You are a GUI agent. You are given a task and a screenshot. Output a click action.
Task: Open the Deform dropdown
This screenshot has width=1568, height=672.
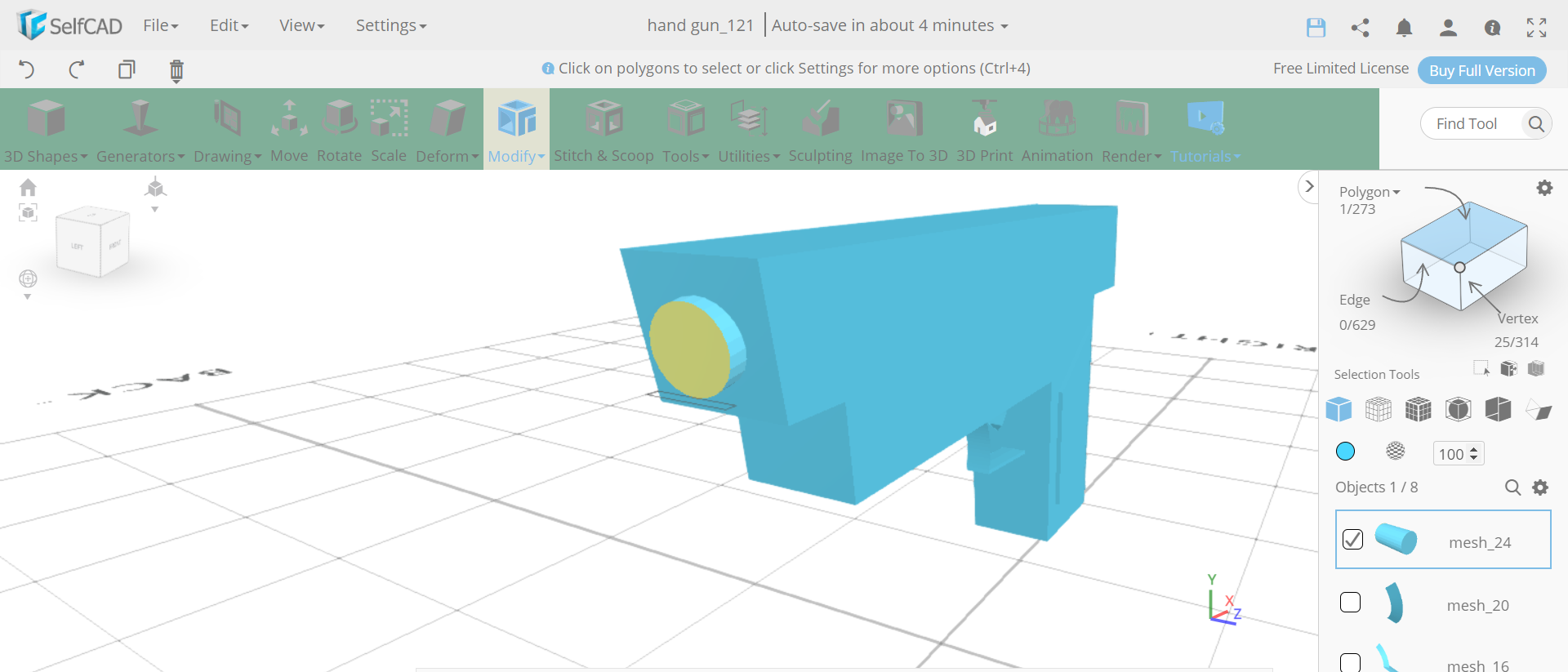[447, 131]
